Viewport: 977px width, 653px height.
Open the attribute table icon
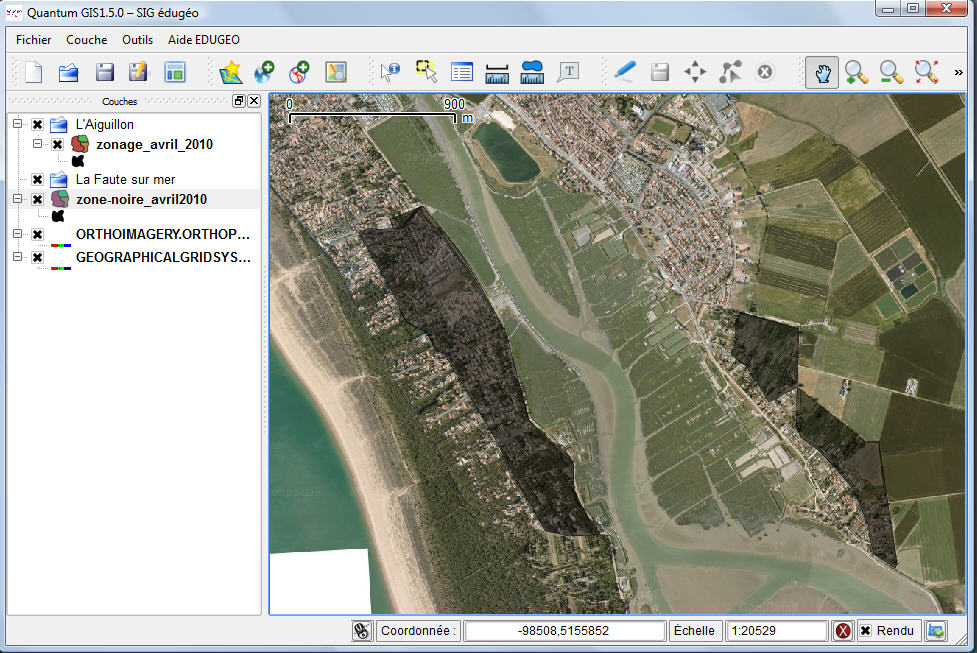(x=461, y=72)
